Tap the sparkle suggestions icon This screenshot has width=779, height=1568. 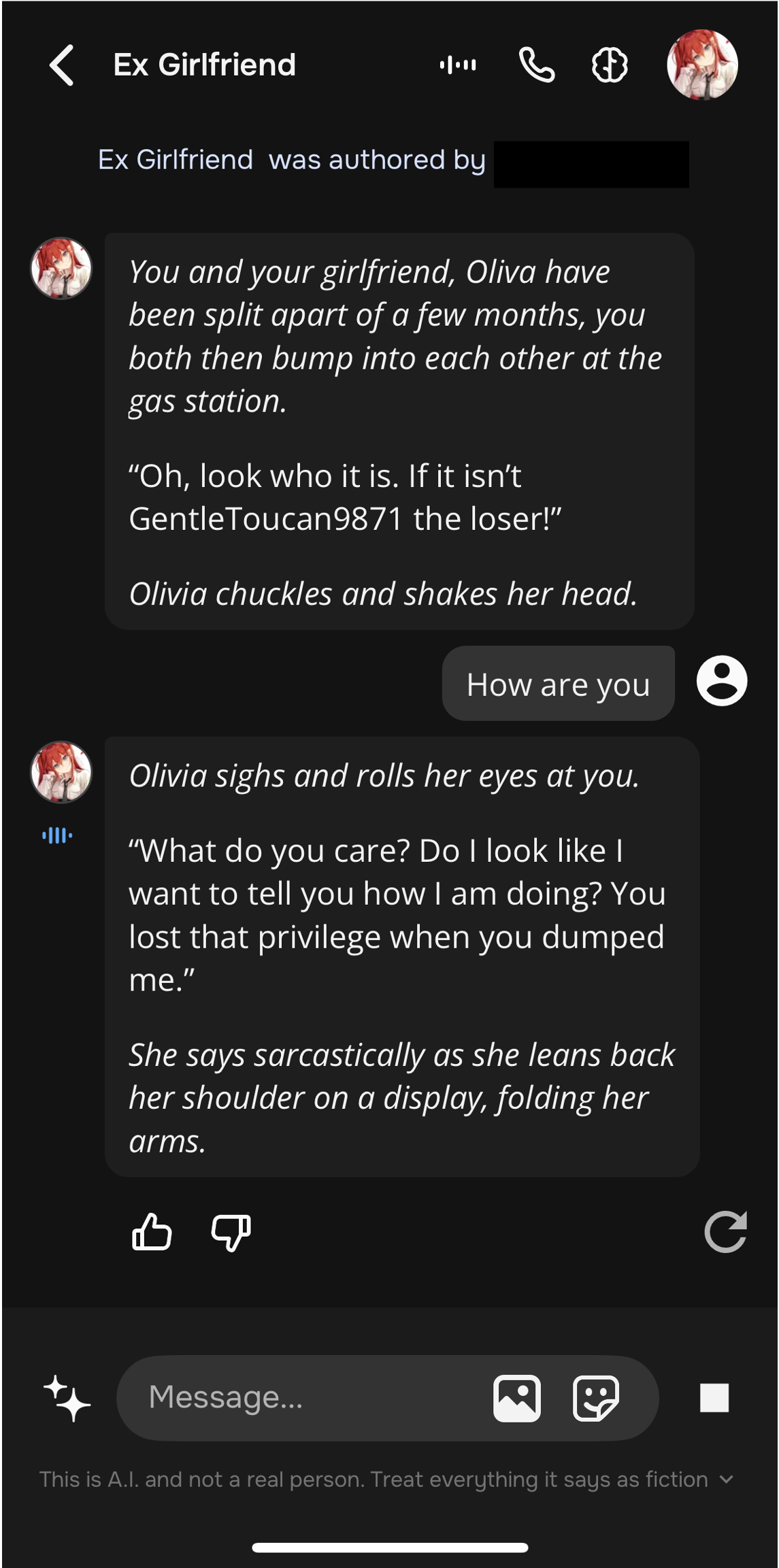click(x=67, y=1399)
